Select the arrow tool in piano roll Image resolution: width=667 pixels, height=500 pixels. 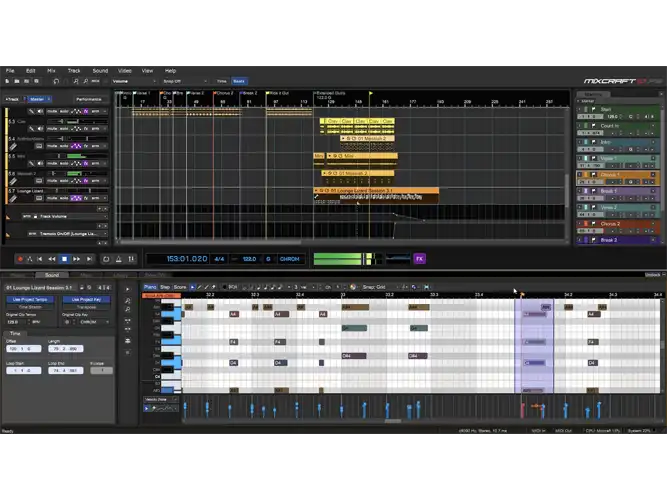pos(192,287)
